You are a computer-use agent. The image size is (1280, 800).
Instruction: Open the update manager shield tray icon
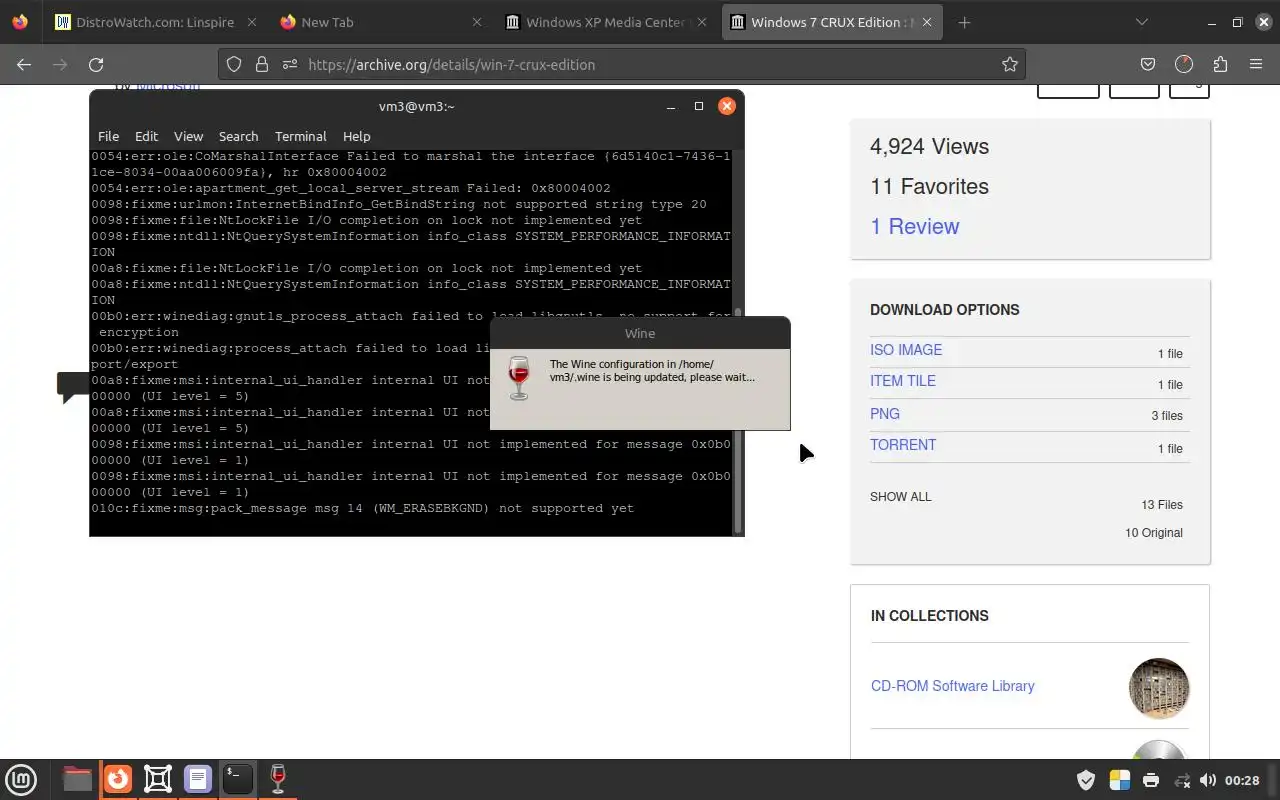pyautogui.click(x=1086, y=780)
